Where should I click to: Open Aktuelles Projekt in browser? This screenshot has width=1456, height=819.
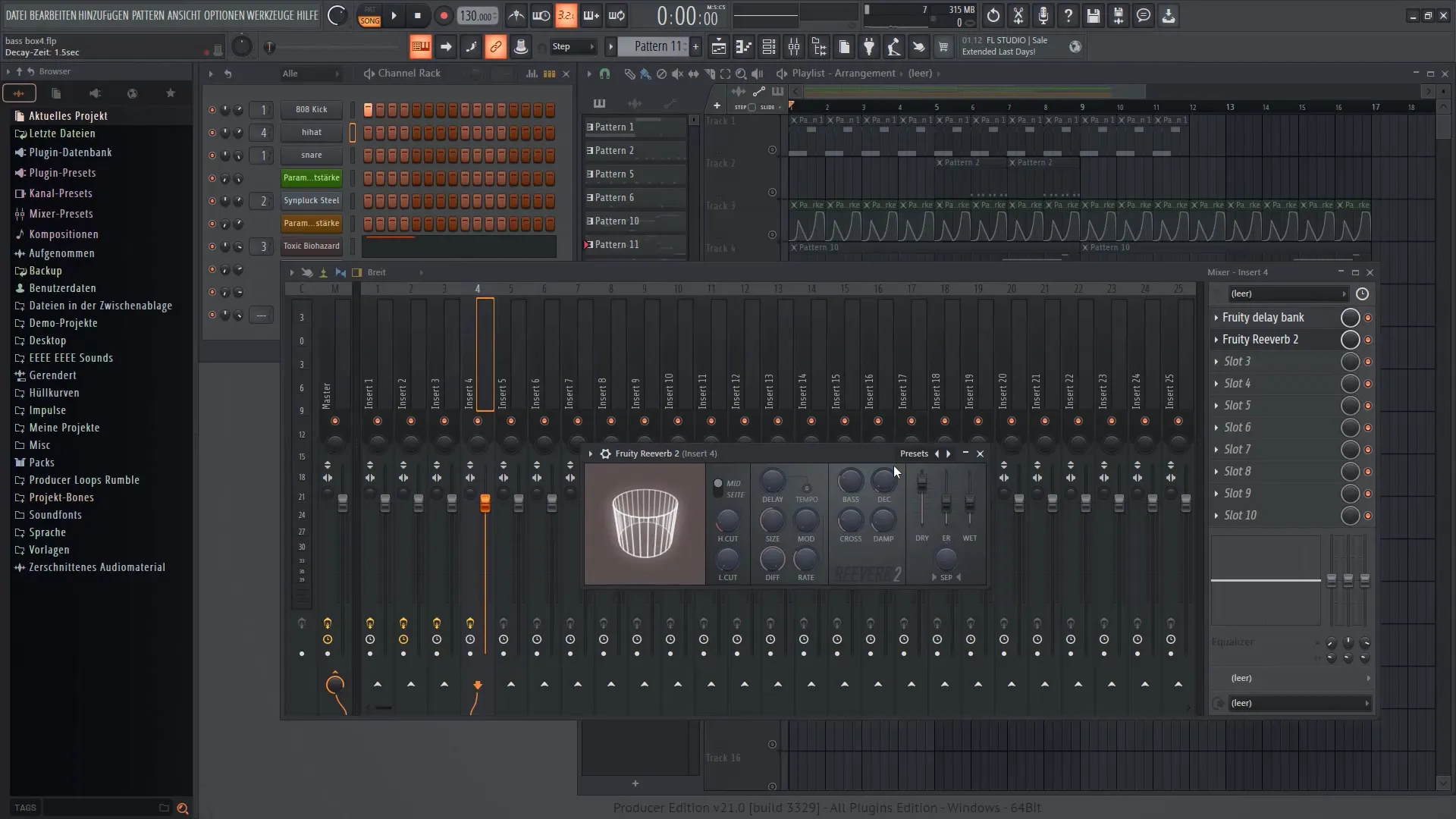[68, 116]
